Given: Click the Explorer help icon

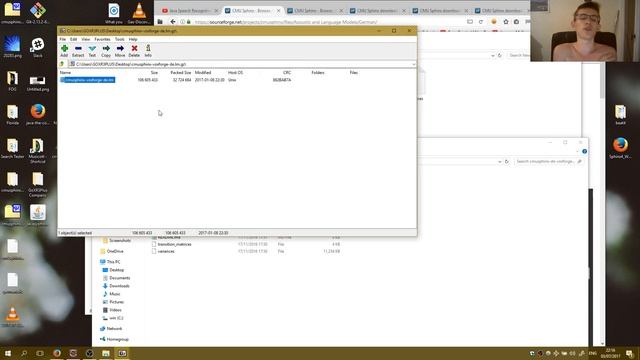Looking at the screenshot, I should 584,151.
